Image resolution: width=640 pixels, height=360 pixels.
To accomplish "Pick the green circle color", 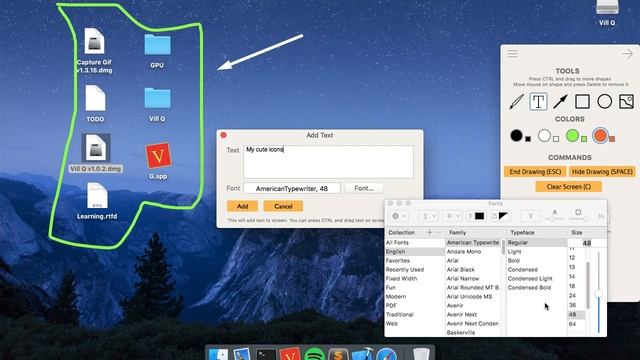I will pos(573,136).
